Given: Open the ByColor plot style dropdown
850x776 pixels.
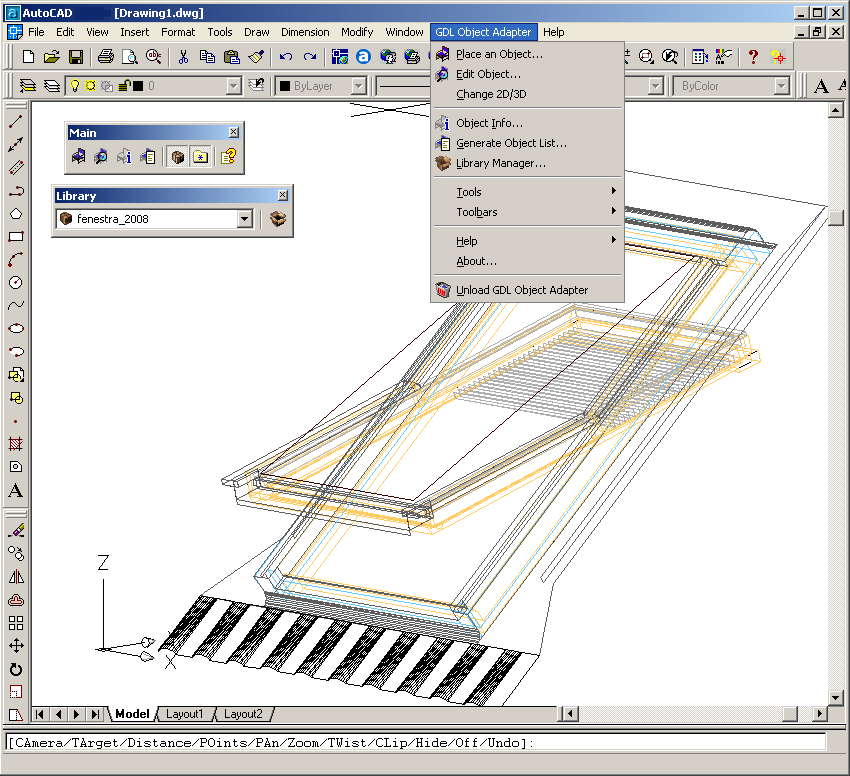Looking at the screenshot, I should pyautogui.click(x=781, y=86).
